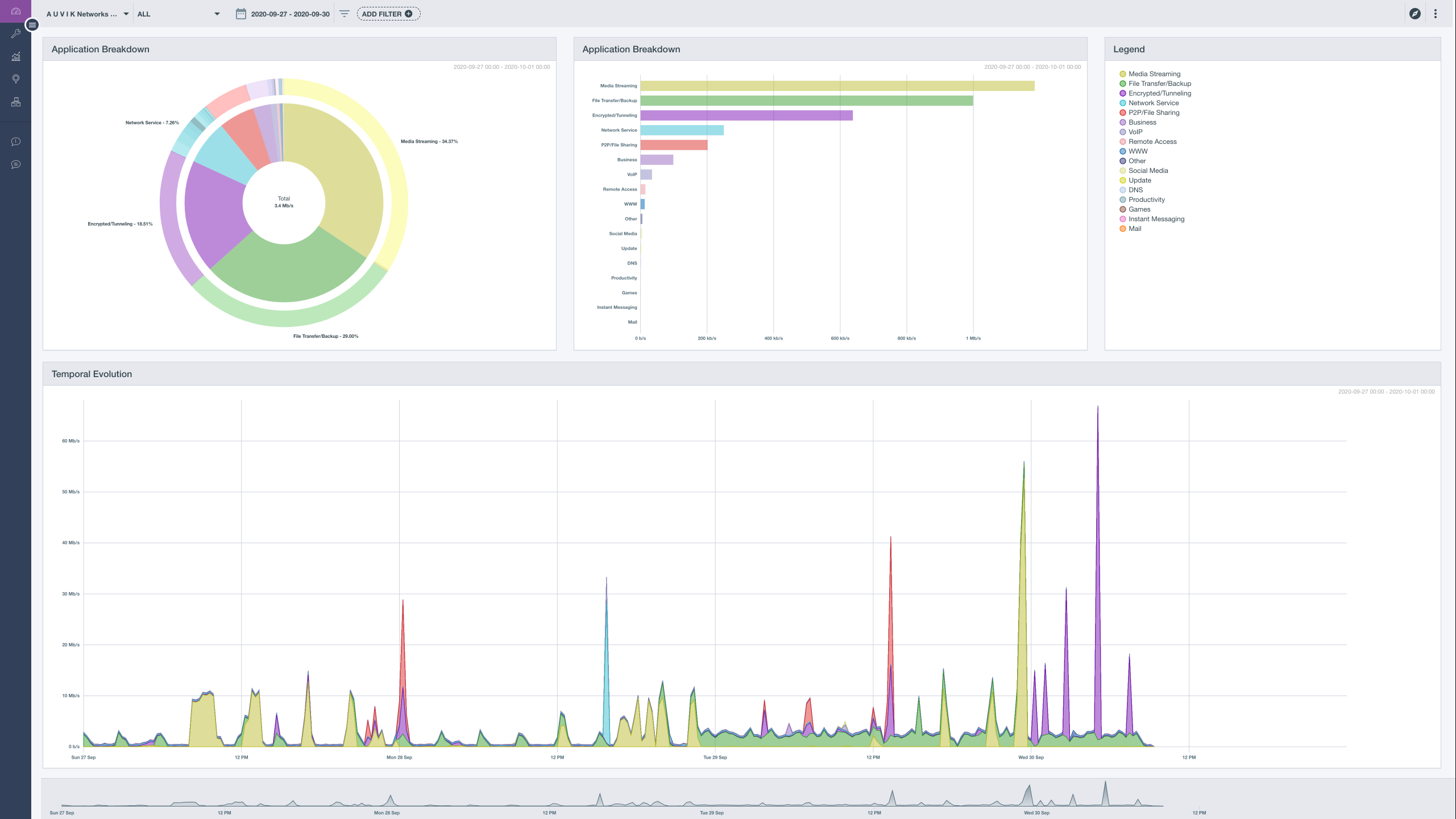1456x819 pixels.
Task: Click the File Transfer/Backup bar in chart
Action: [806, 101]
